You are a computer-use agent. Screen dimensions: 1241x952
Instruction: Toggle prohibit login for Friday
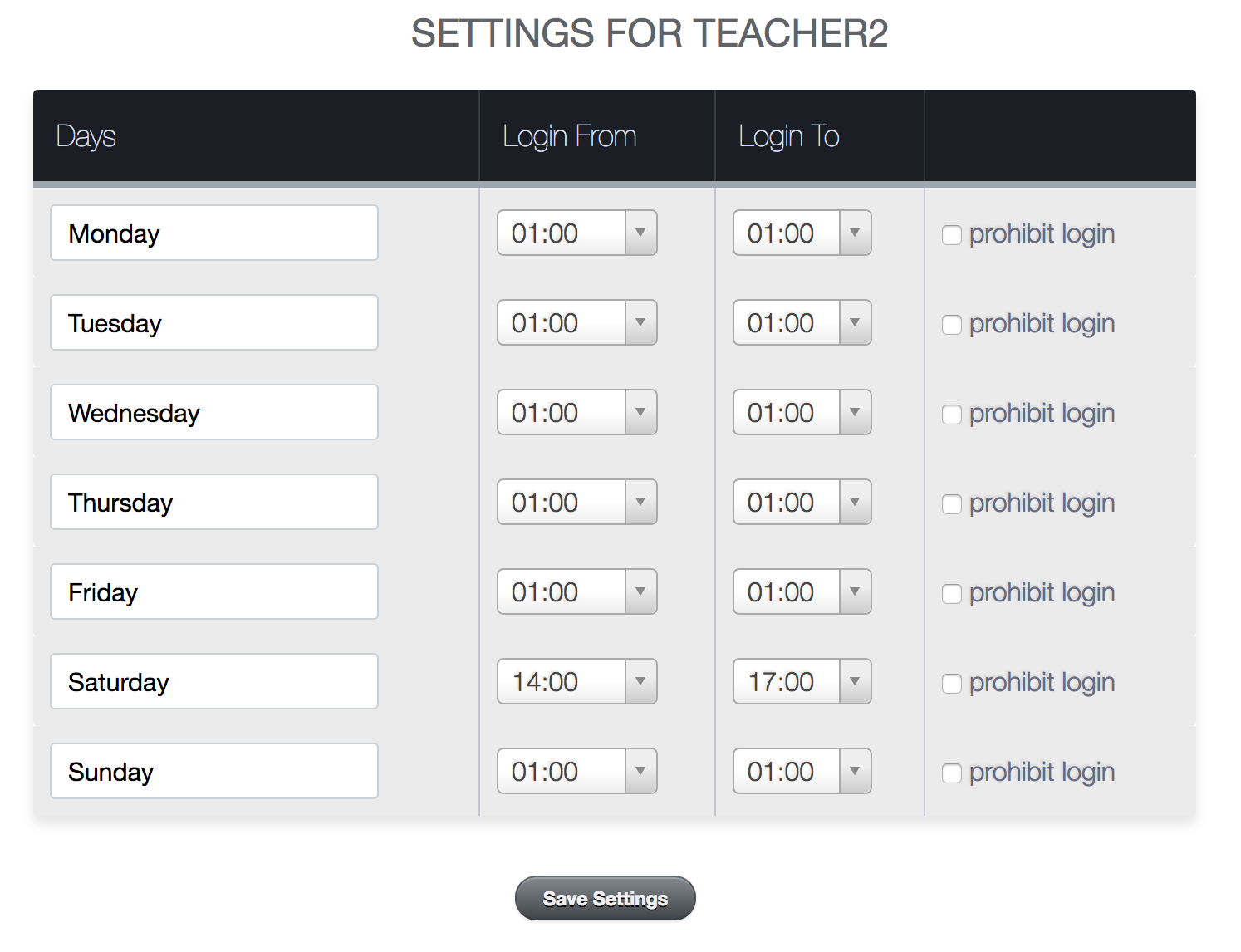(x=952, y=594)
